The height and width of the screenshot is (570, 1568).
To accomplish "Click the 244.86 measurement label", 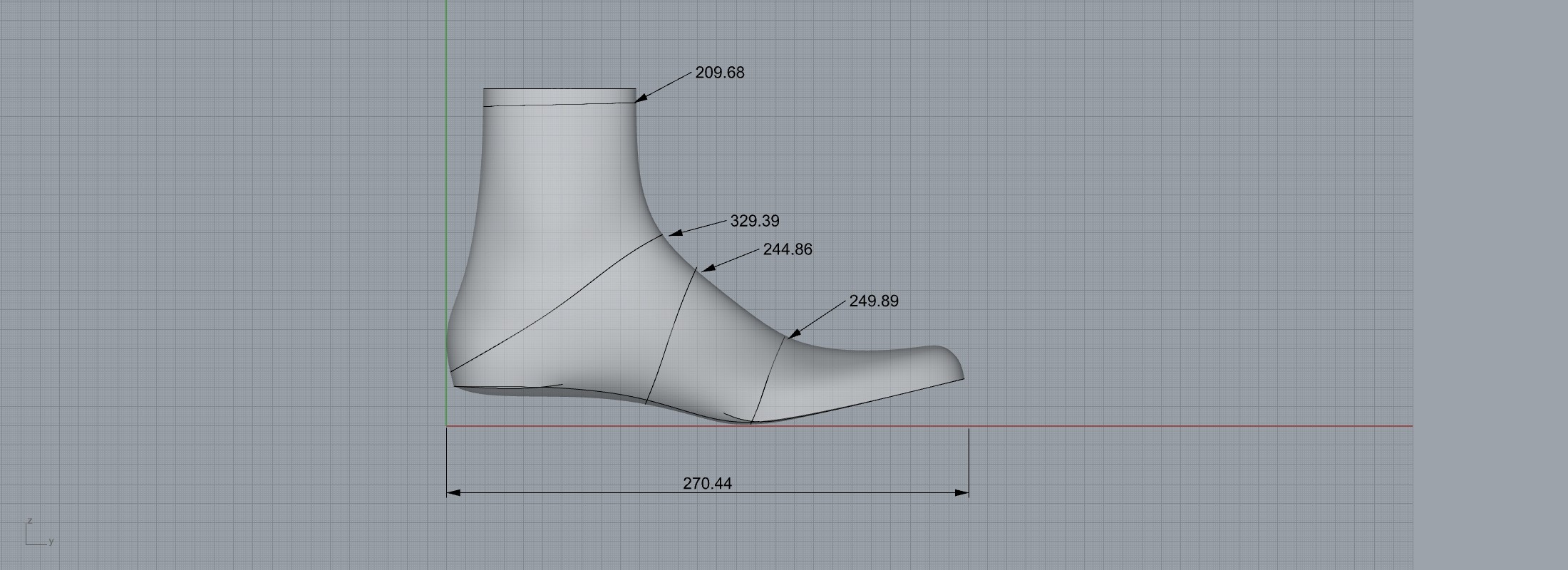I will [787, 249].
